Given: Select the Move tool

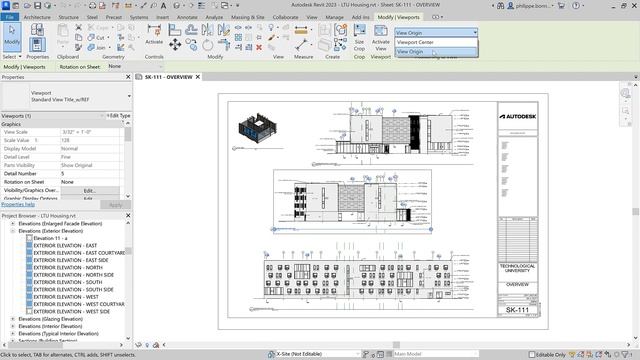Looking at the screenshot, I should [x=175, y=44].
